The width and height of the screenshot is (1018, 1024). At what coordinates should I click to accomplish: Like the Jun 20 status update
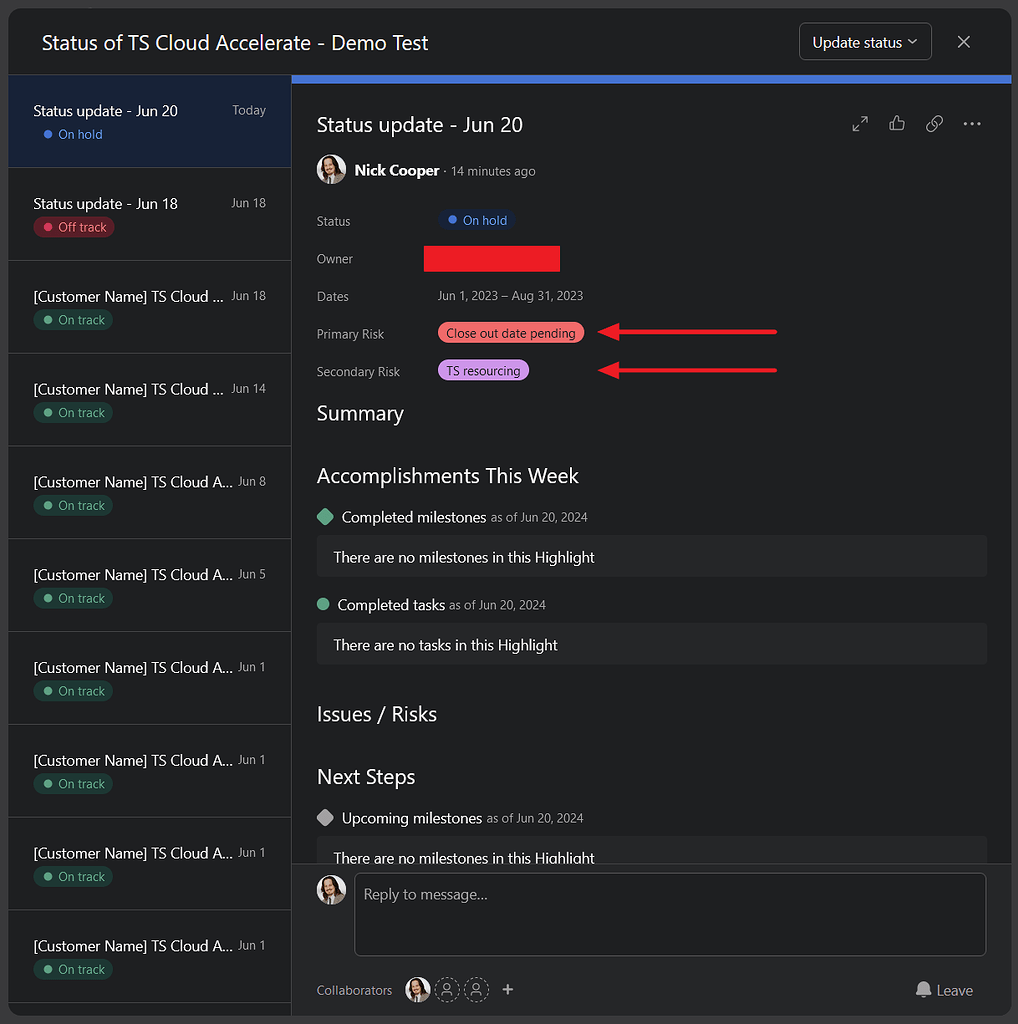tap(896, 123)
